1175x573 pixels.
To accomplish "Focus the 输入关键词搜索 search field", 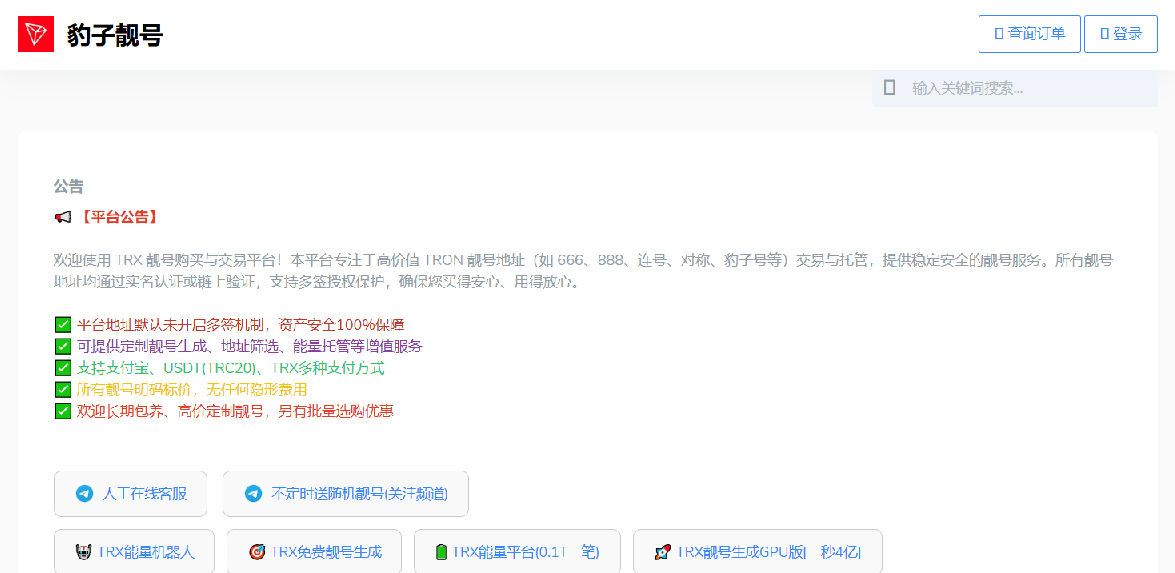I will coord(1015,88).
